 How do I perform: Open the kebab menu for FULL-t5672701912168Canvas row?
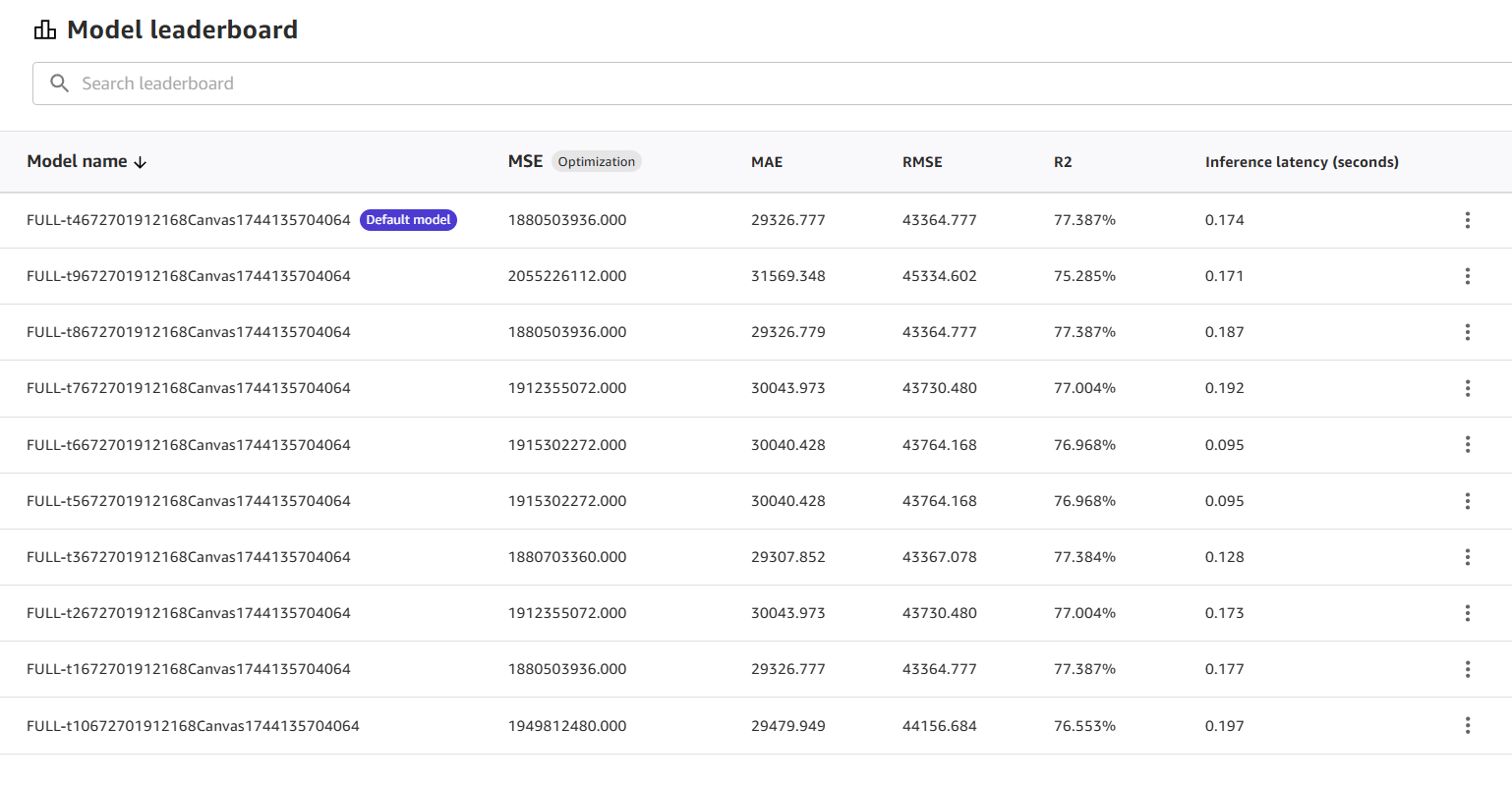(1467, 500)
